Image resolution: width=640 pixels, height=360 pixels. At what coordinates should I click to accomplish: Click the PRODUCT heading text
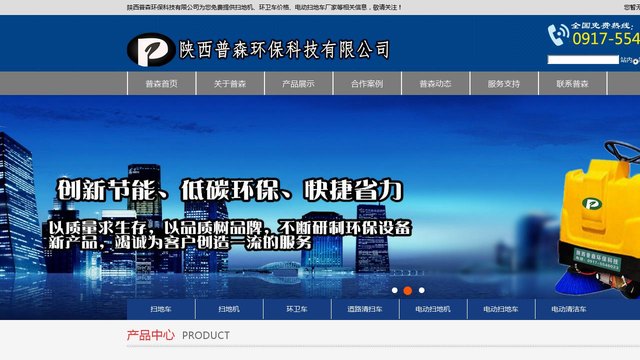(x=206, y=336)
